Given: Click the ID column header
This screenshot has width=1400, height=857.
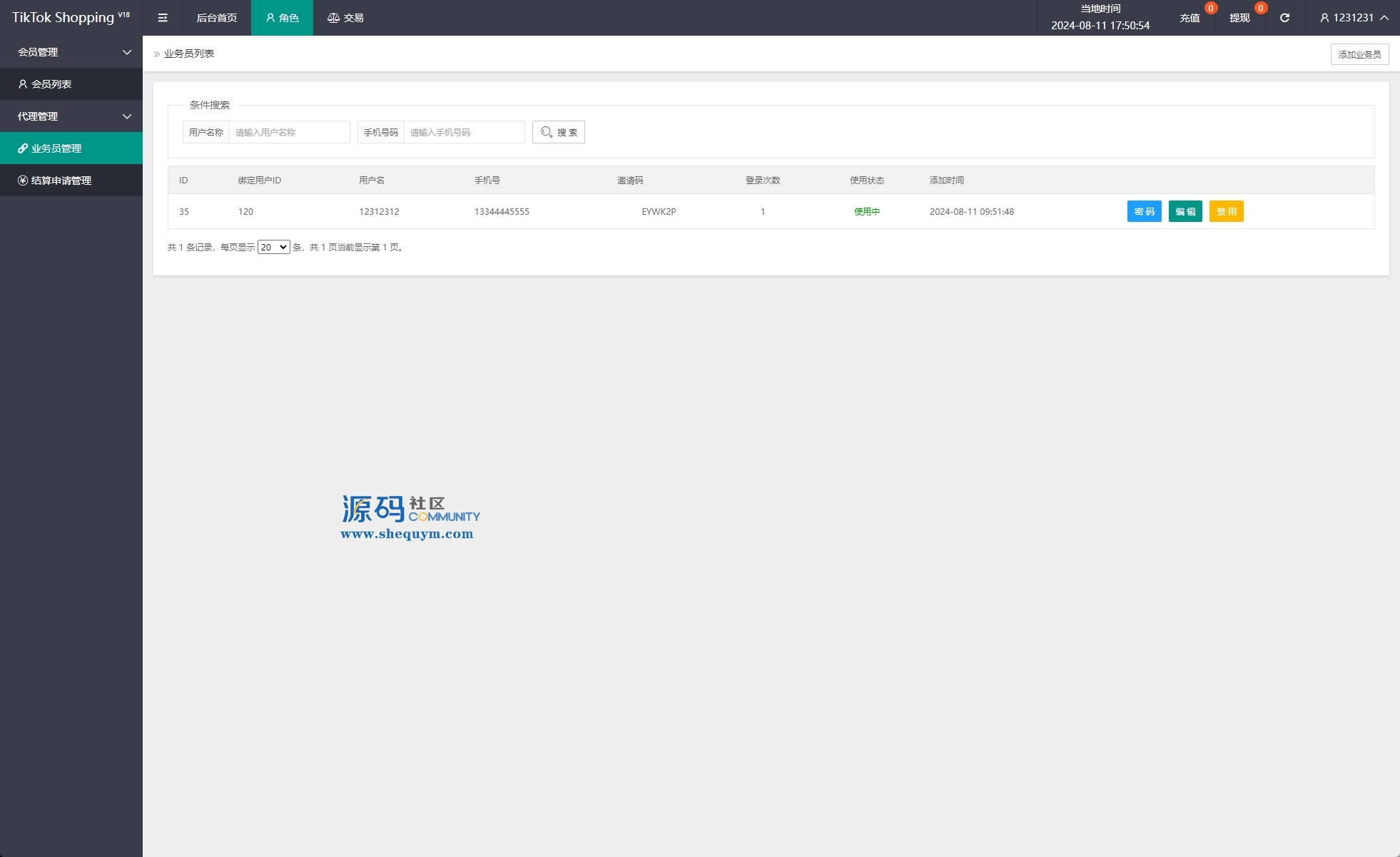Looking at the screenshot, I should tap(183, 181).
